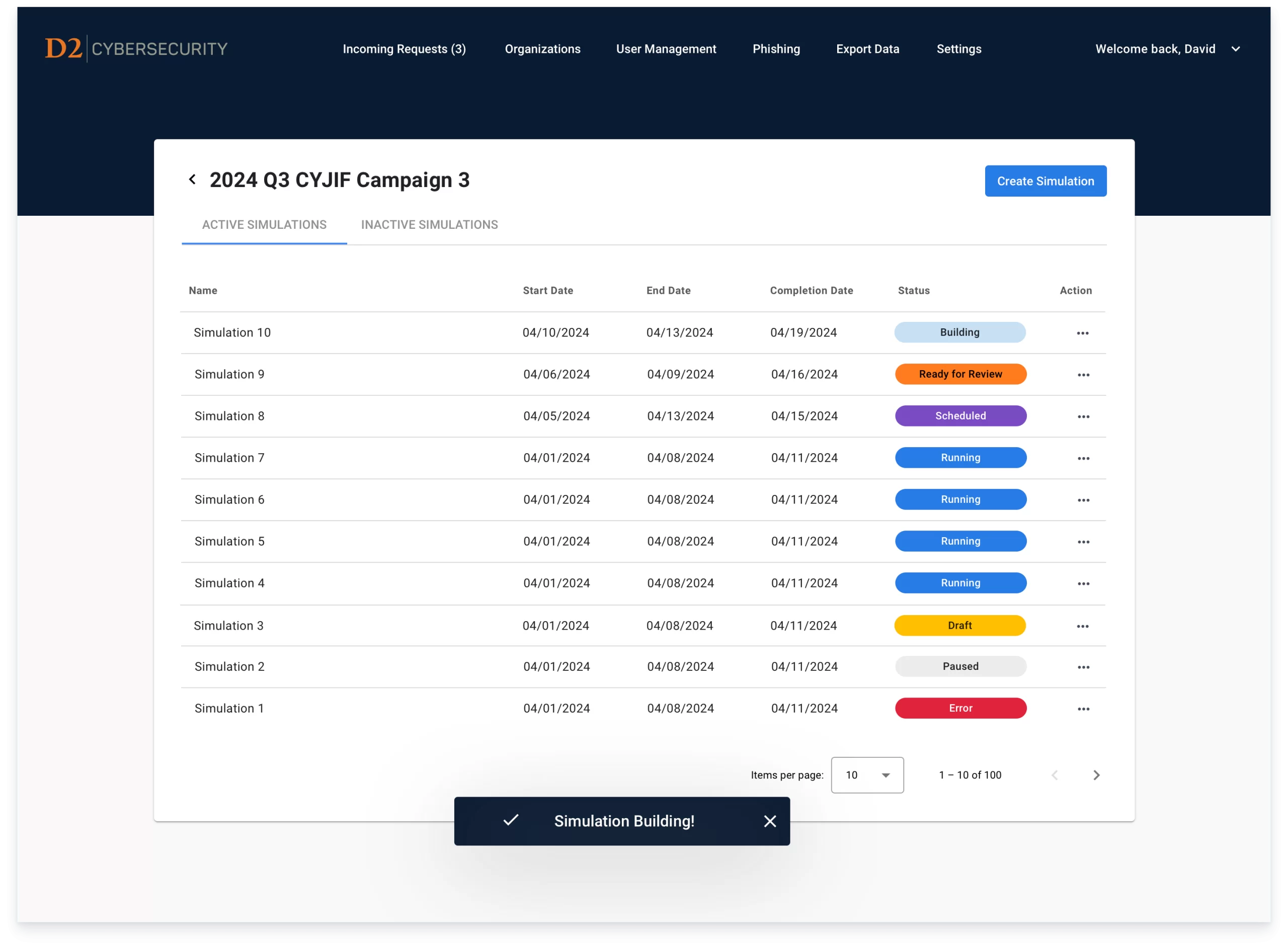
Task: Click the Create Simulation button
Action: [1045, 181]
